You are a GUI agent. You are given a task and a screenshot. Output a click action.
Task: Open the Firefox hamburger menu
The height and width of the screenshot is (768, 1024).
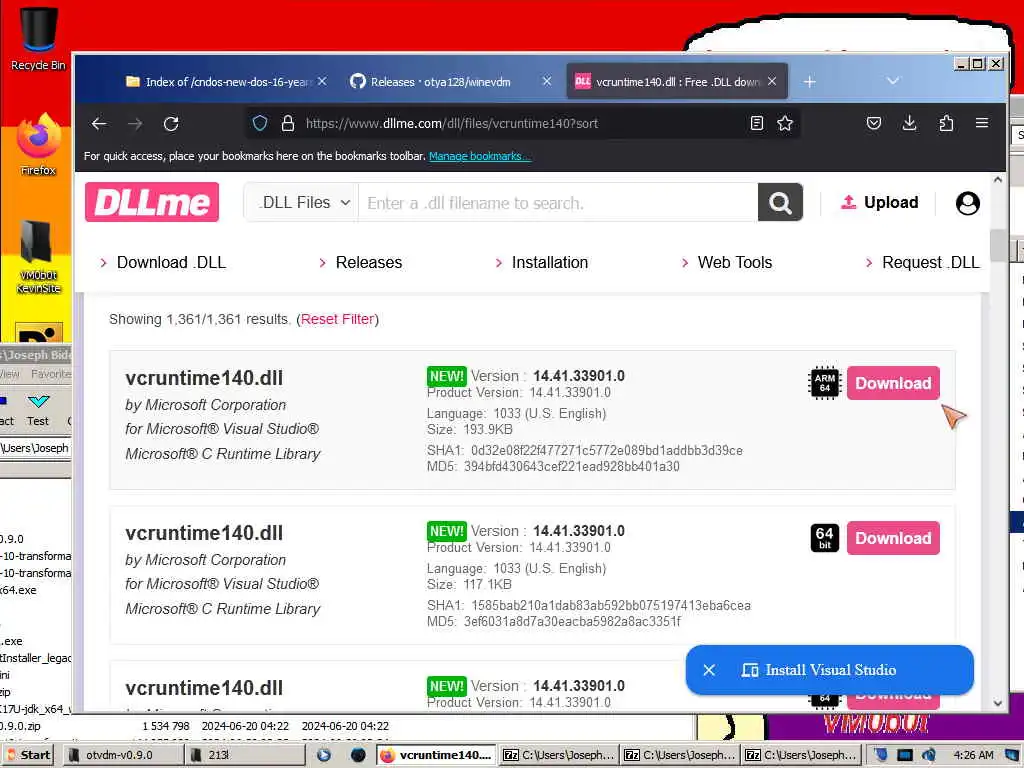(x=982, y=123)
